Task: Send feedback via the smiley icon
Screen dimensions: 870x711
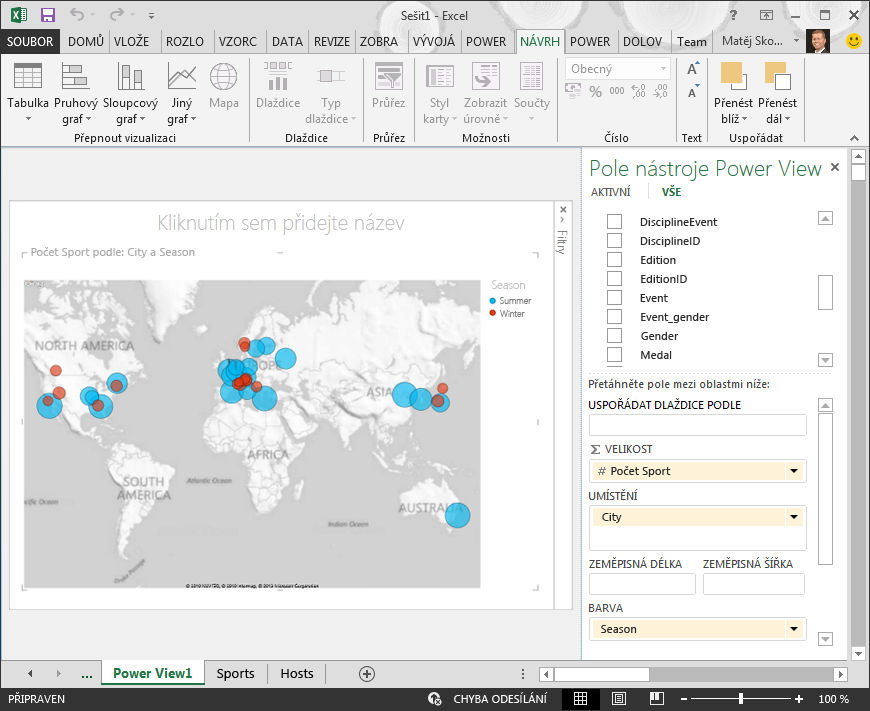Action: [853, 41]
